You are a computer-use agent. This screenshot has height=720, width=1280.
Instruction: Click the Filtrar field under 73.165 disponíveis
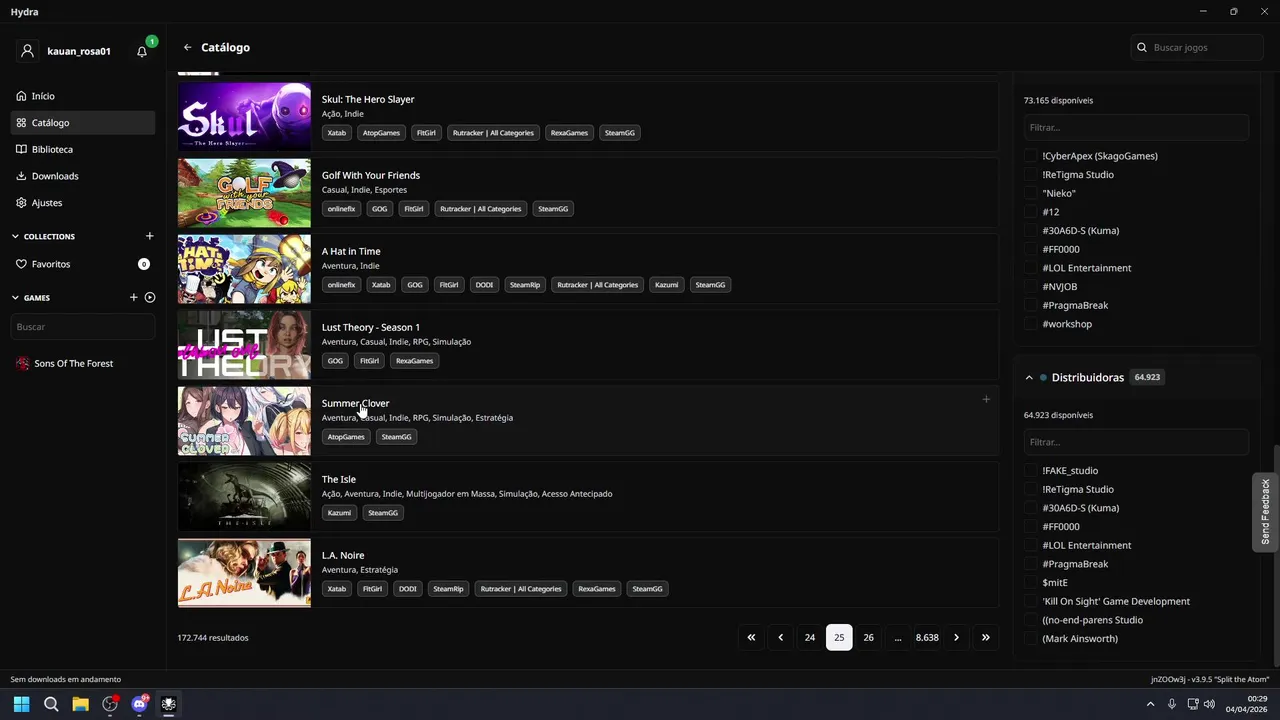click(x=1136, y=127)
